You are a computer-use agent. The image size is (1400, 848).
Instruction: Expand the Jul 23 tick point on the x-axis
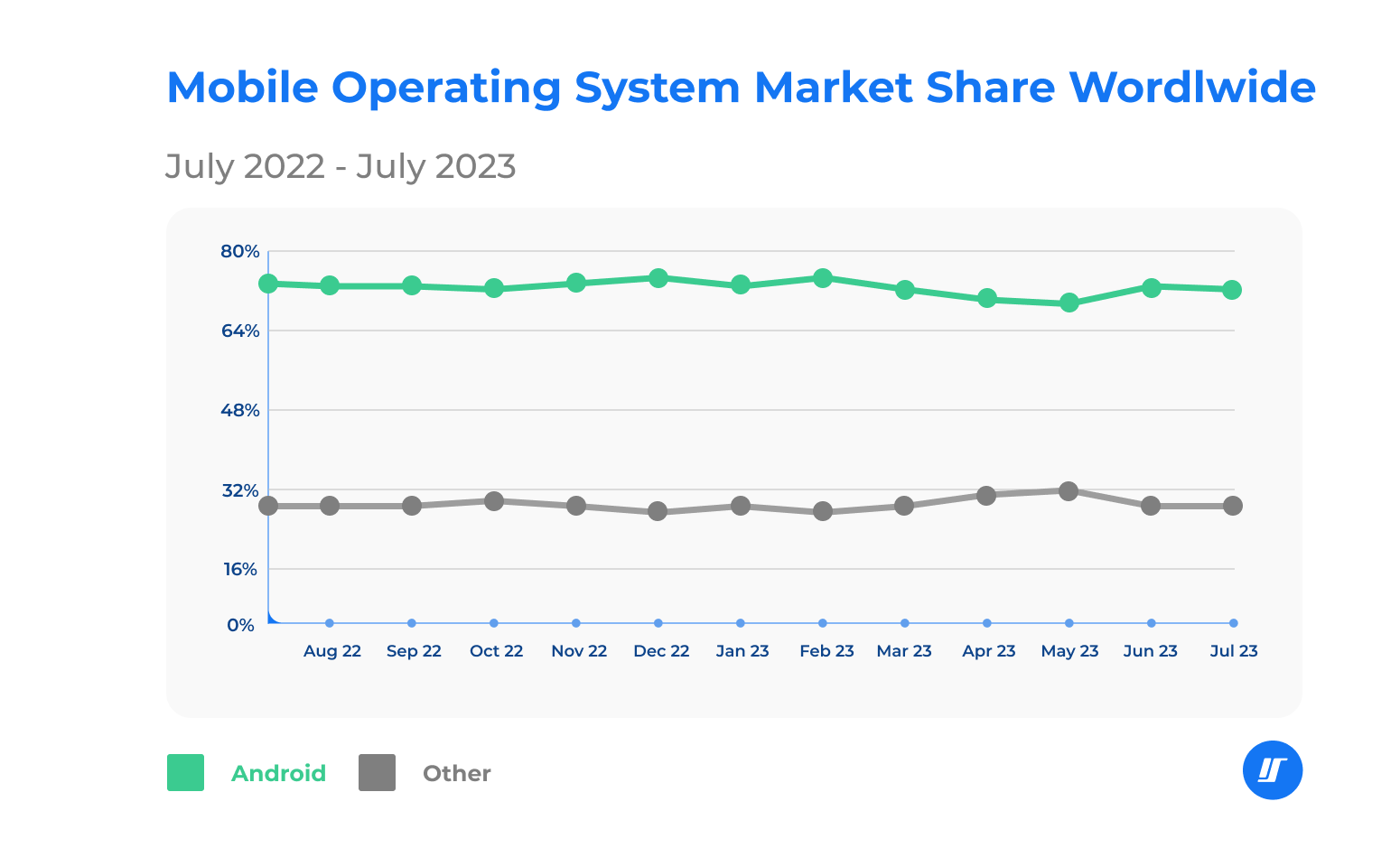pyautogui.click(x=1233, y=622)
